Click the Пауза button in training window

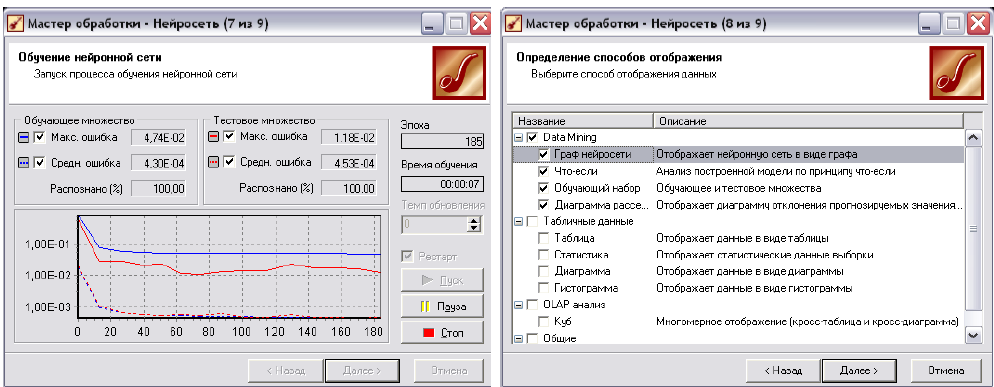point(442,306)
